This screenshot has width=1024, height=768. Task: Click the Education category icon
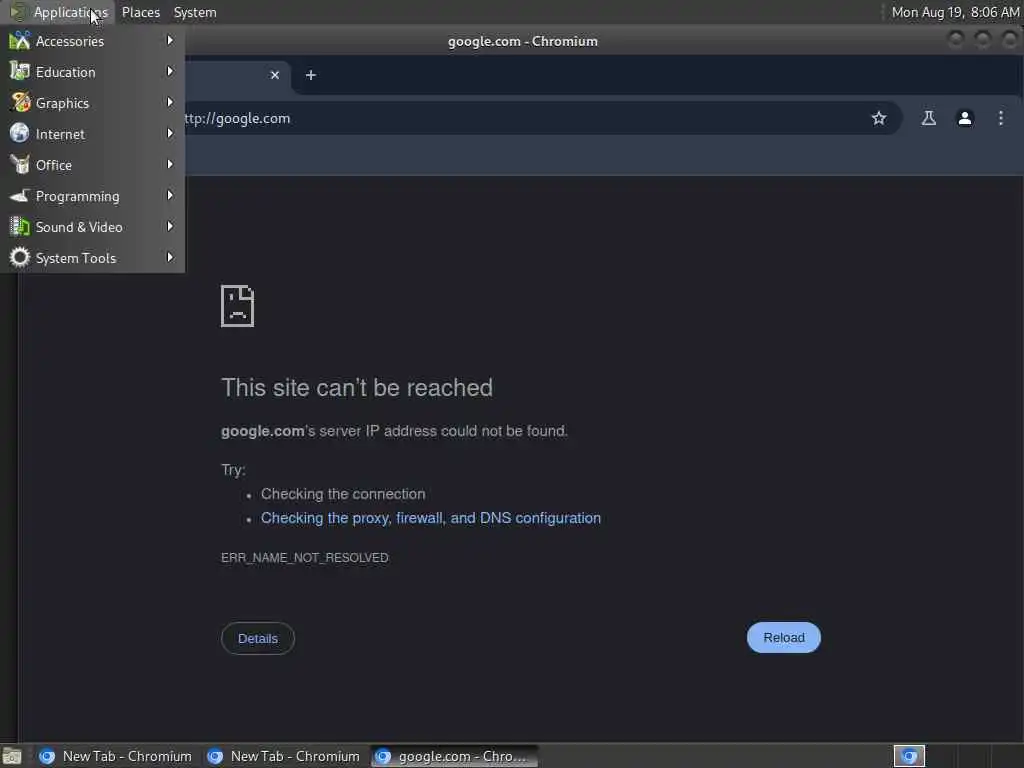[x=20, y=72]
